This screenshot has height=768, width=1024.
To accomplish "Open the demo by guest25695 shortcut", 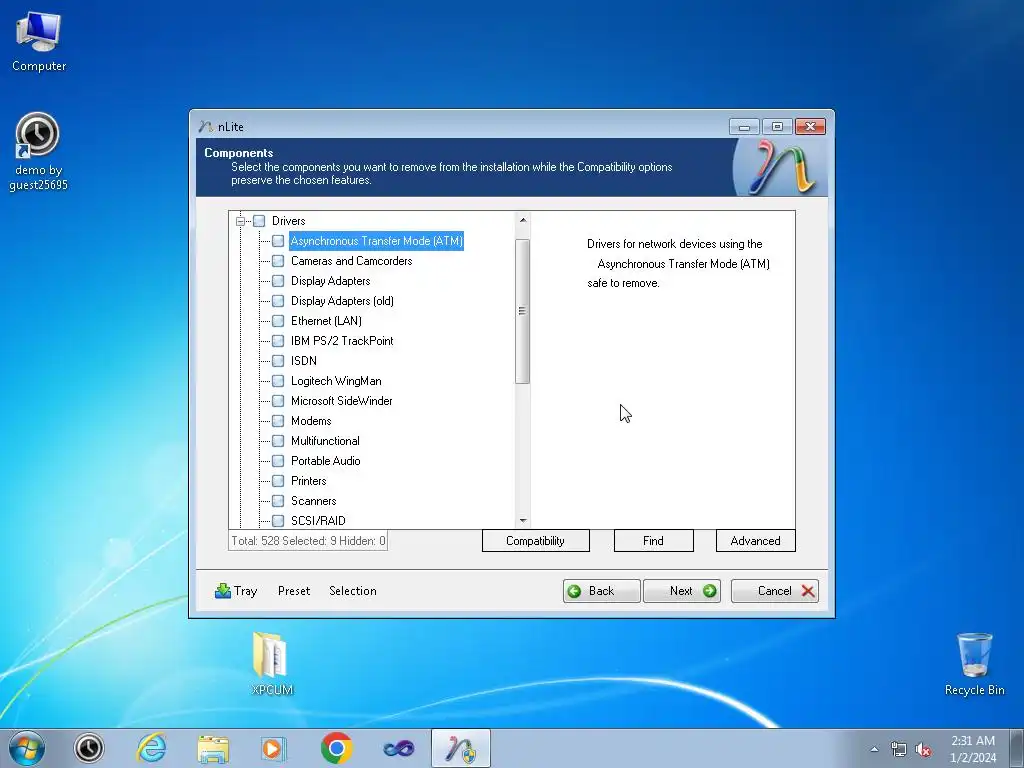I will tap(38, 152).
